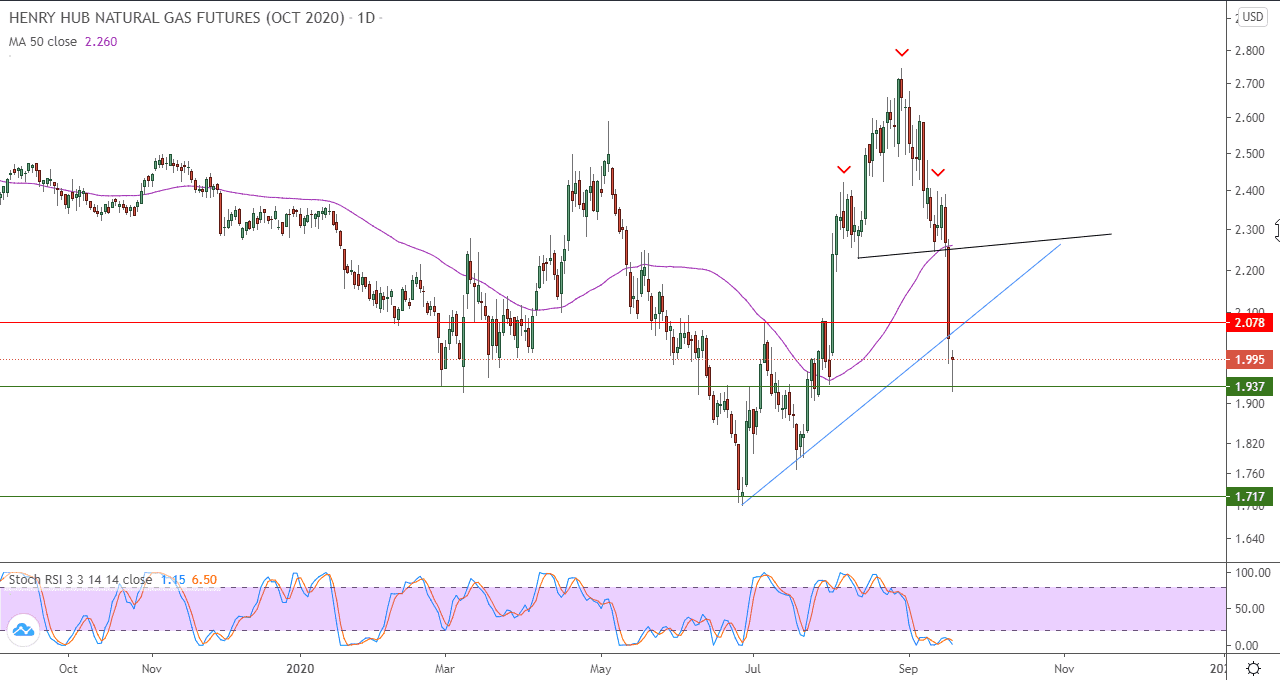Select the 2.200 price scale label
1280x680 pixels.
(x=1252, y=270)
